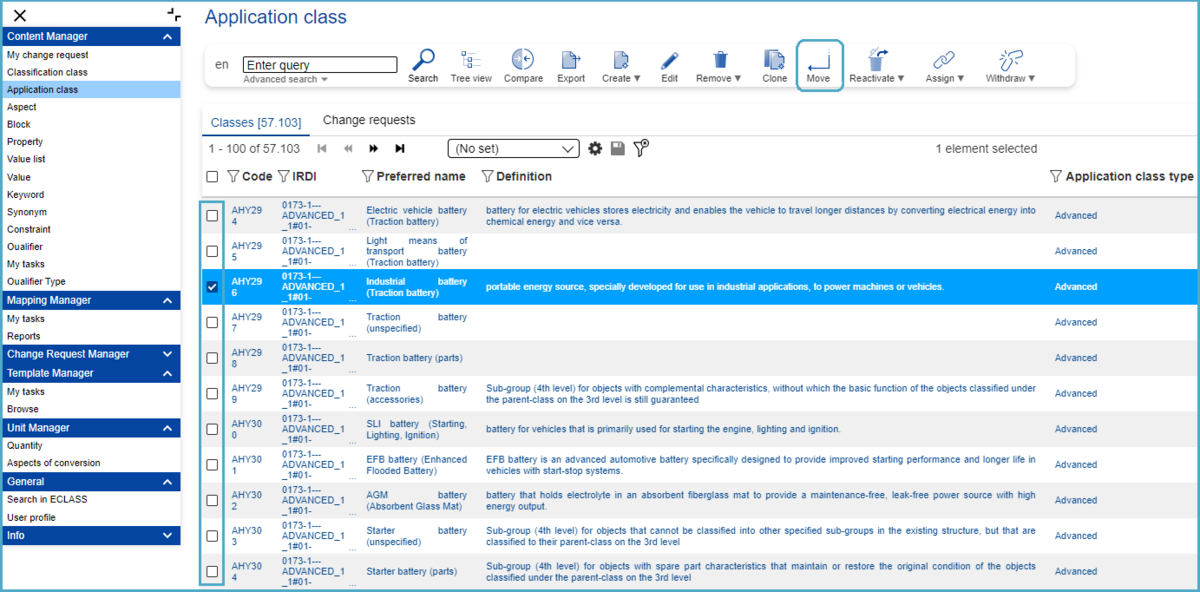
Task: Click the Edit pencil icon
Action: tap(669, 60)
